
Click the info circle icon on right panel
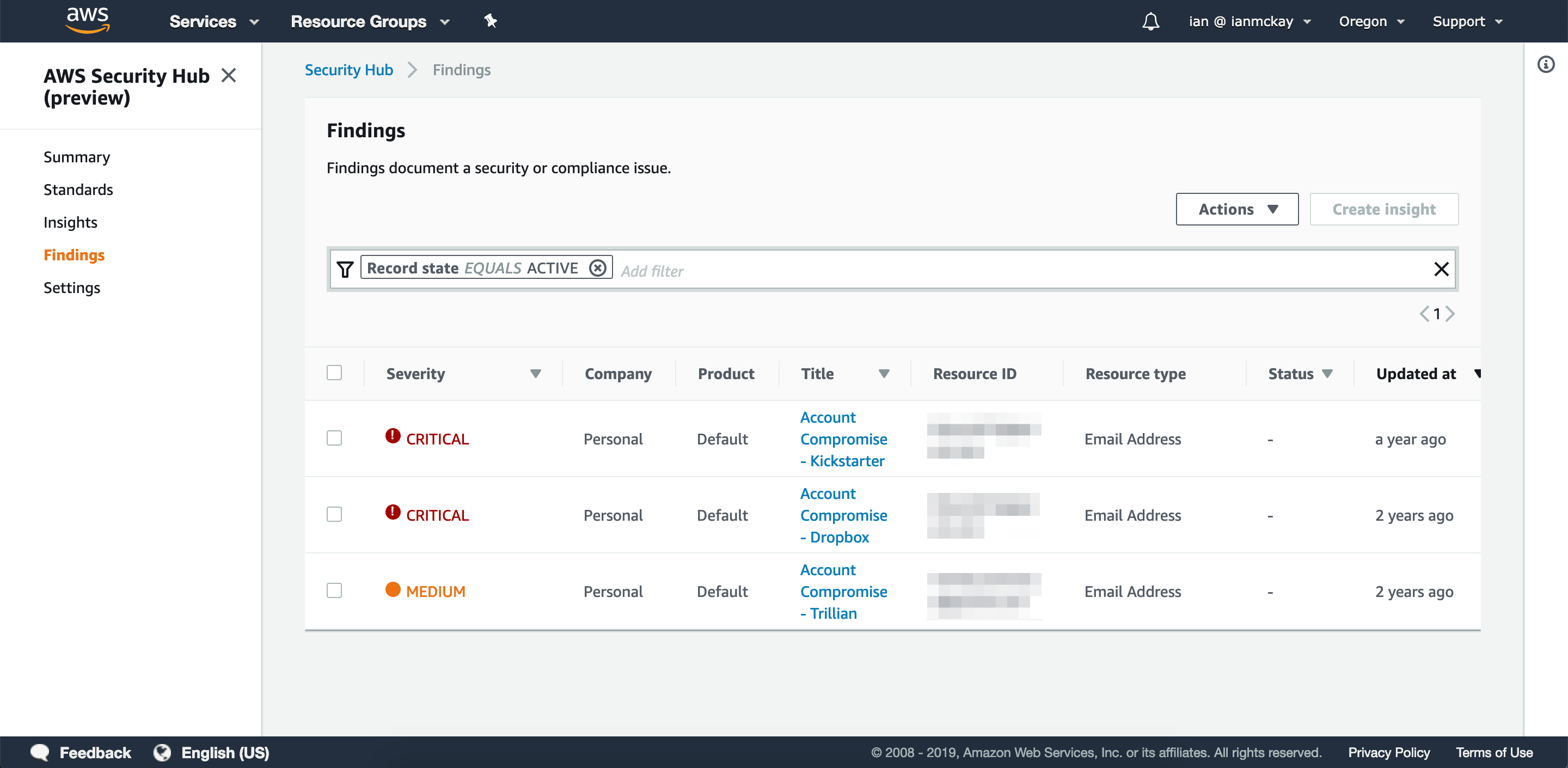coord(1546,64)
